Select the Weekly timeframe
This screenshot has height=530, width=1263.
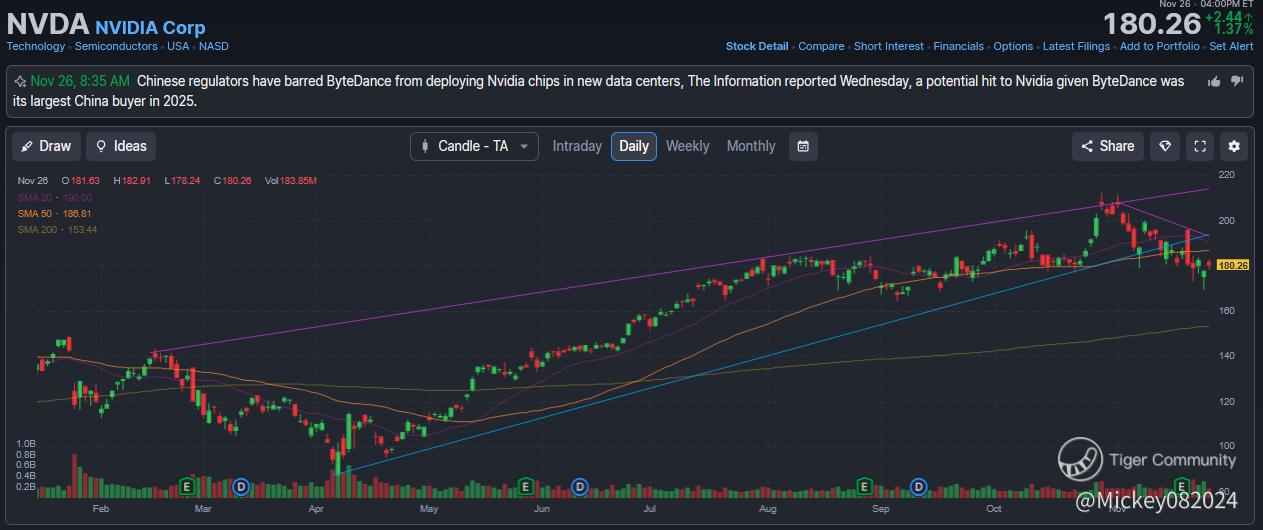point(687,146)
